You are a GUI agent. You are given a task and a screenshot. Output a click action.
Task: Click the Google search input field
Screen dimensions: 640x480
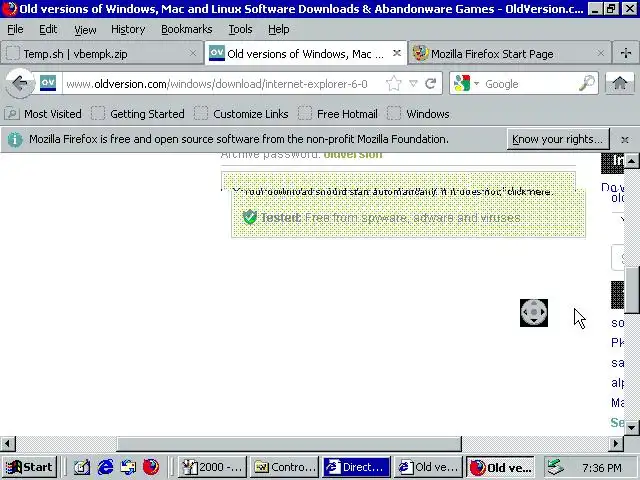pos(529,84)
